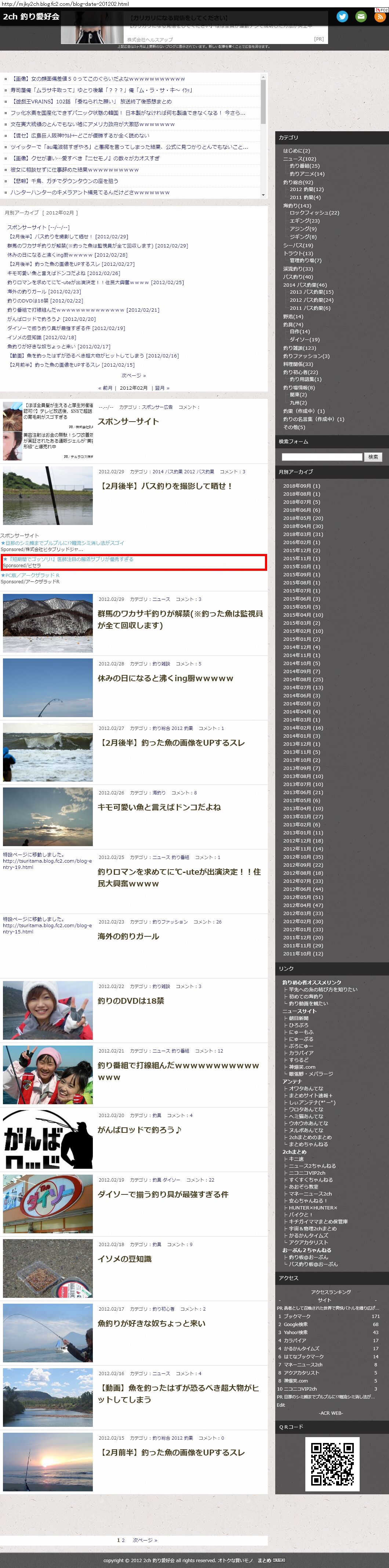Click the Twitter icon in the header
The width and height of the screenshot is (389, 1568).
point(342,17)
